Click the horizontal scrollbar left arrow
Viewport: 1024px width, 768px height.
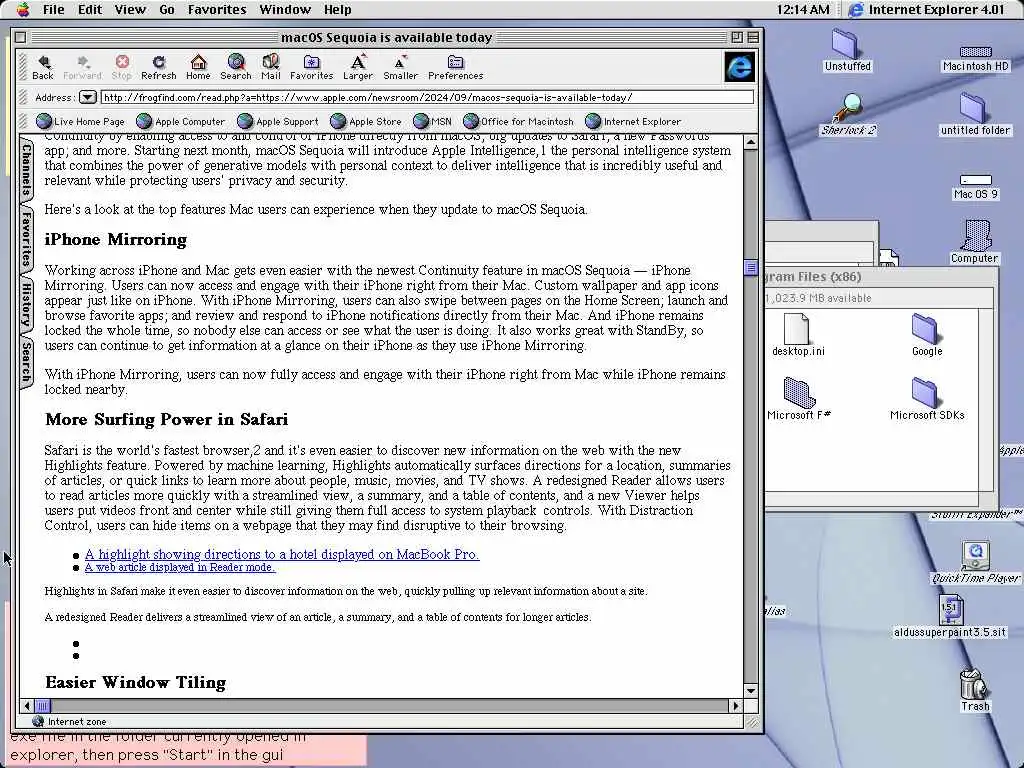[x=27, y=705]
